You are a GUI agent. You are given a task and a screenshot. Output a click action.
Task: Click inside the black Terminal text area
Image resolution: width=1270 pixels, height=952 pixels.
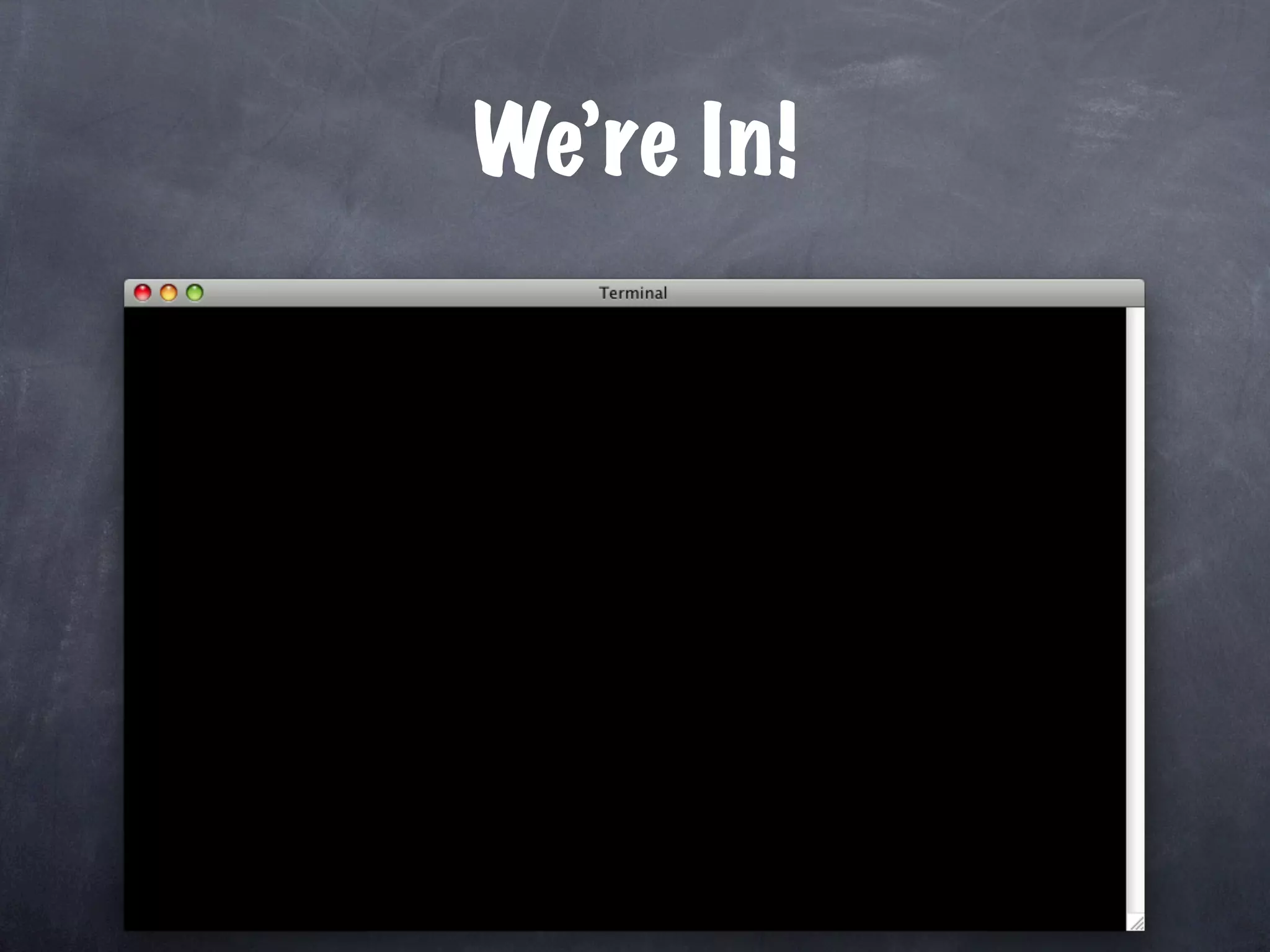(625, 619)
